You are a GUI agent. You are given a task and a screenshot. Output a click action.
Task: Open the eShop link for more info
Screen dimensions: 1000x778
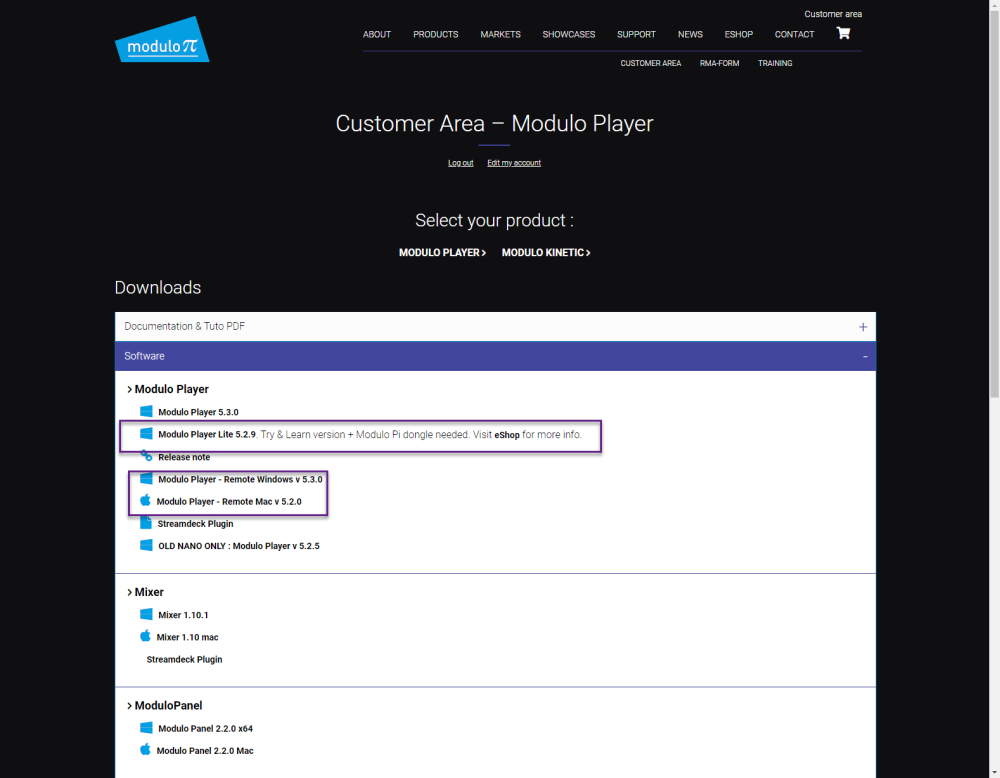coord(507,435)
